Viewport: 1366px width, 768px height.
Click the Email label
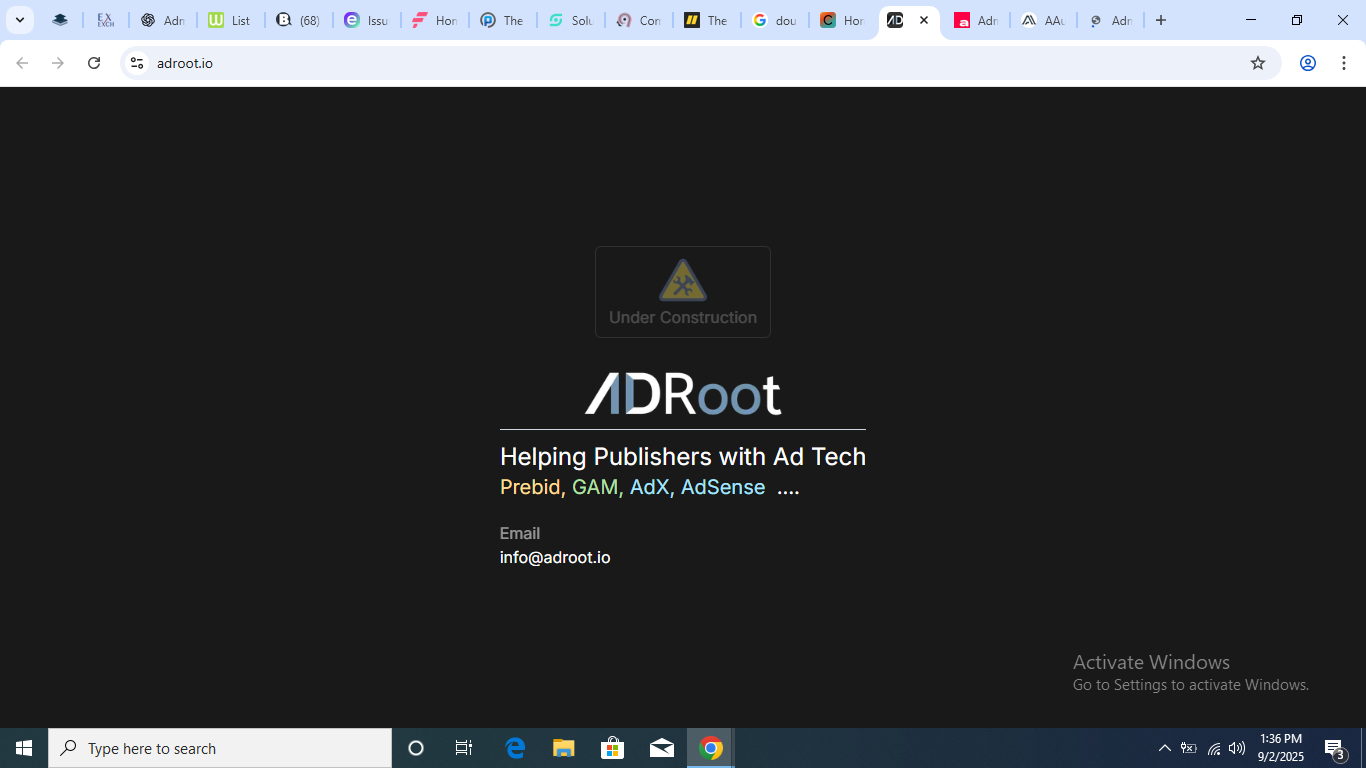[x=520, y=533]
